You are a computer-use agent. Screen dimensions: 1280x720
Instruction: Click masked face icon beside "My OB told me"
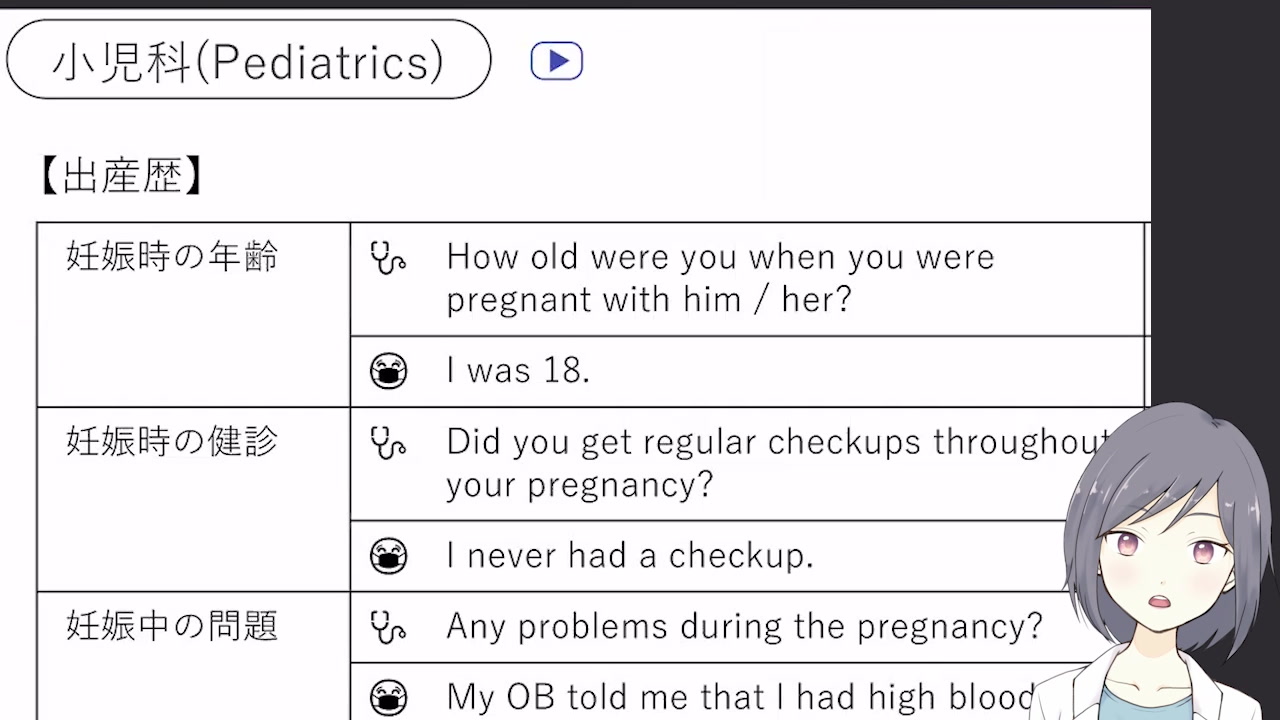(388, 696)
